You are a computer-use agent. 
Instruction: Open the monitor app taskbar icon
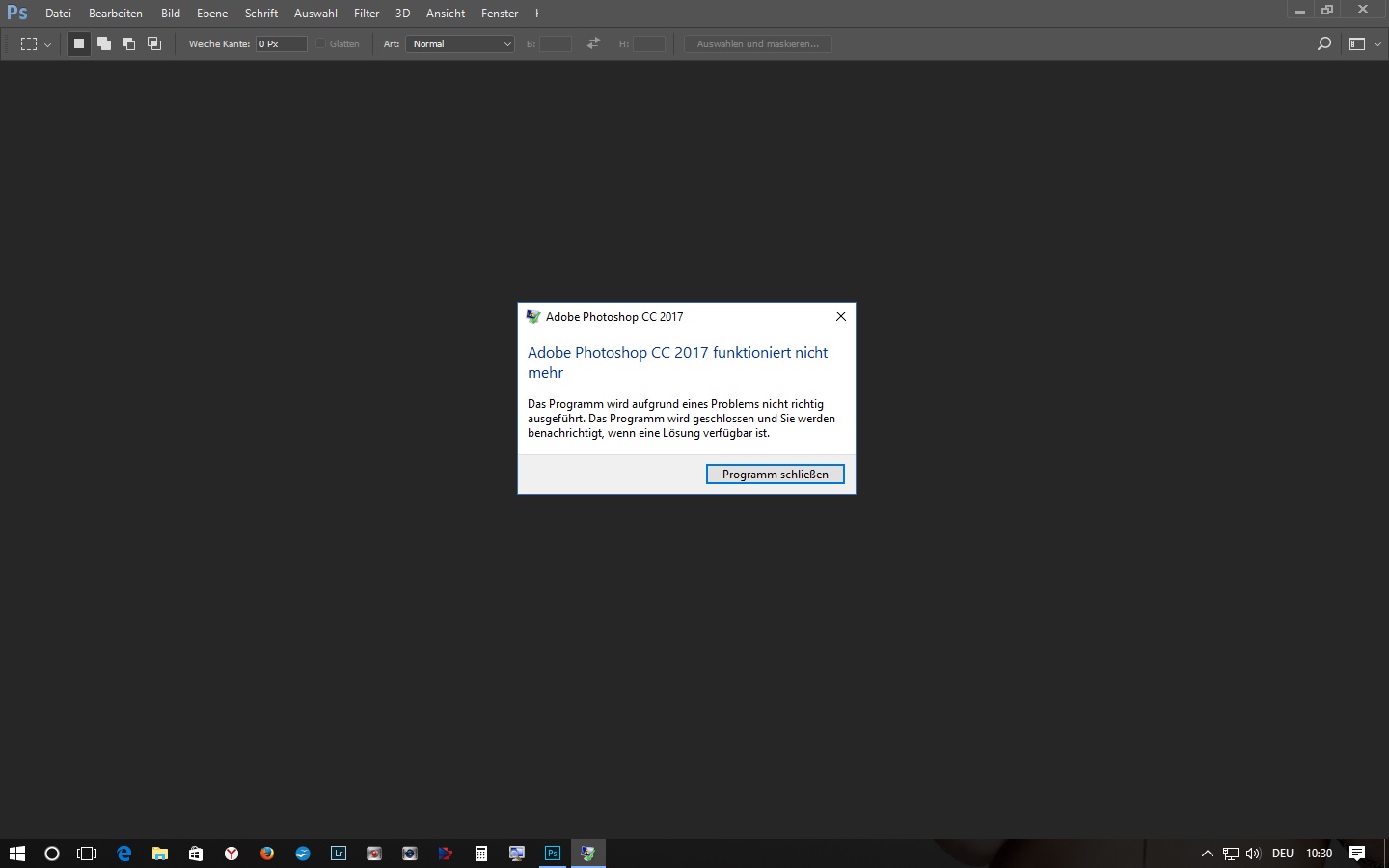point(517,854)
